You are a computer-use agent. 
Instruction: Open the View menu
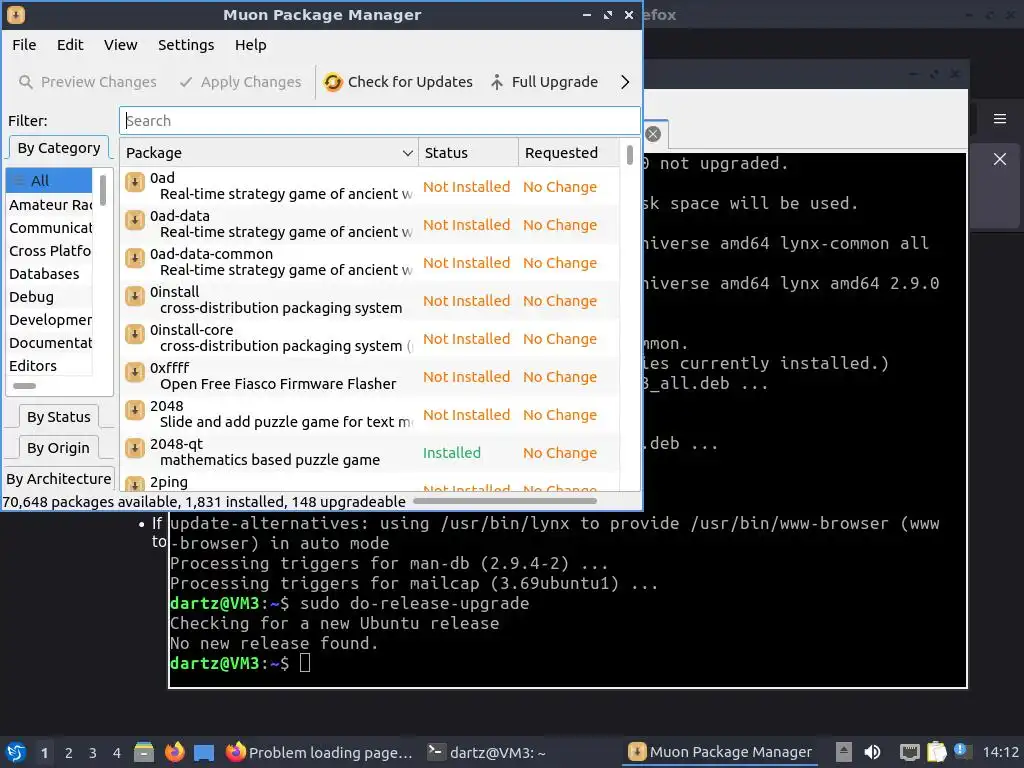[120, 45]
